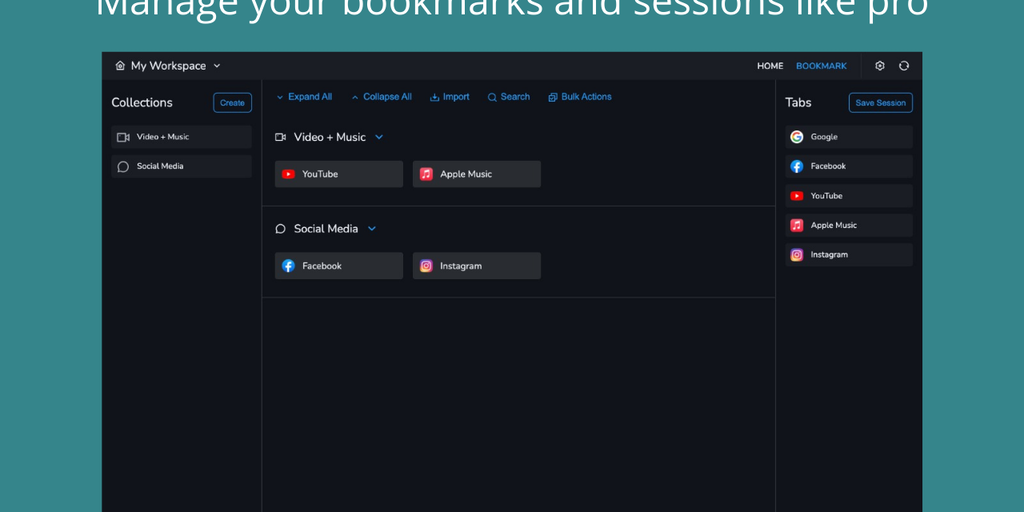1024x512 pixels.
Task: Select the Google tab in Tabs panel
Action: tap(849, 137)
